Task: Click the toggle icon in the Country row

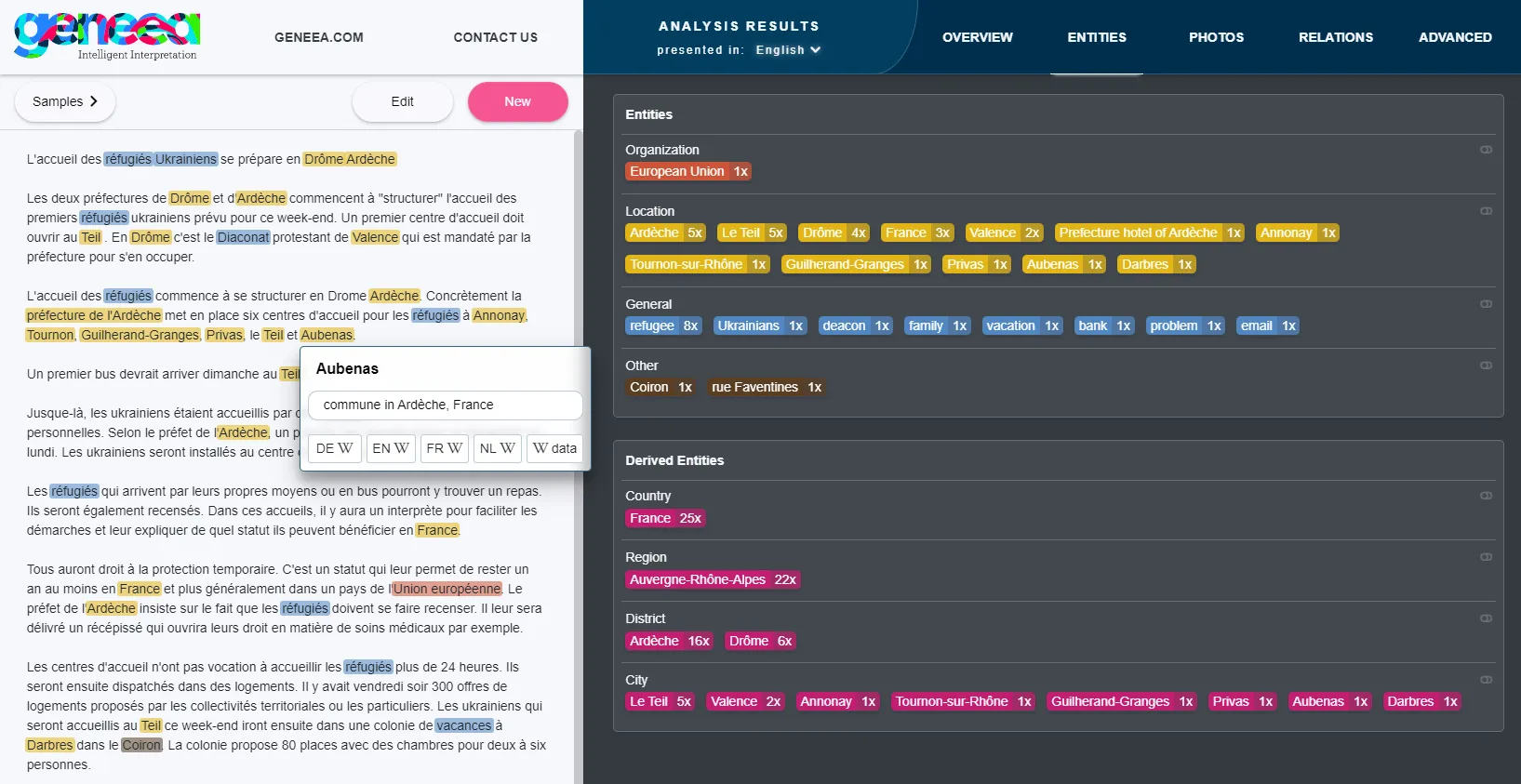Action: pyautogui.click(x=1486, y=496)
